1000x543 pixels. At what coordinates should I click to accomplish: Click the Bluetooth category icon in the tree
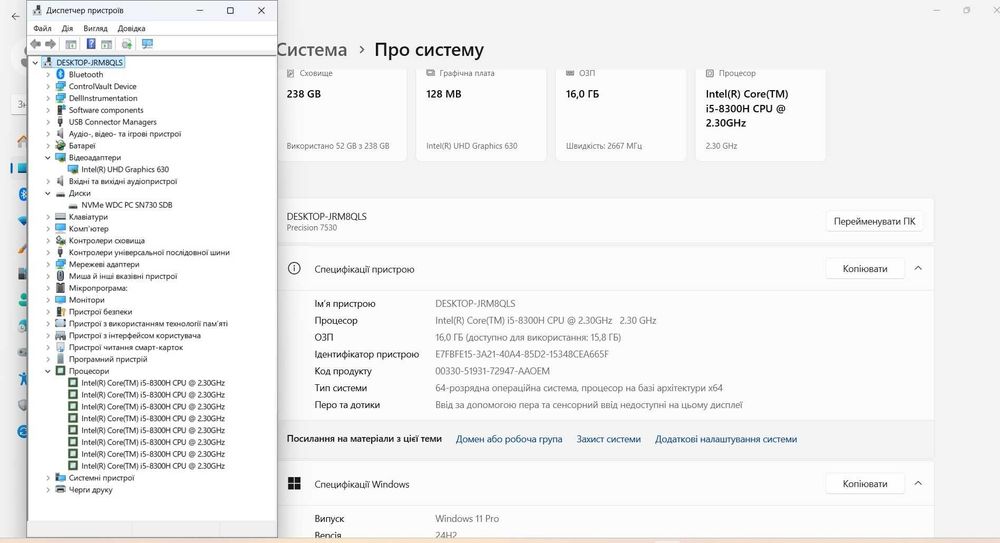pos(61,75)
